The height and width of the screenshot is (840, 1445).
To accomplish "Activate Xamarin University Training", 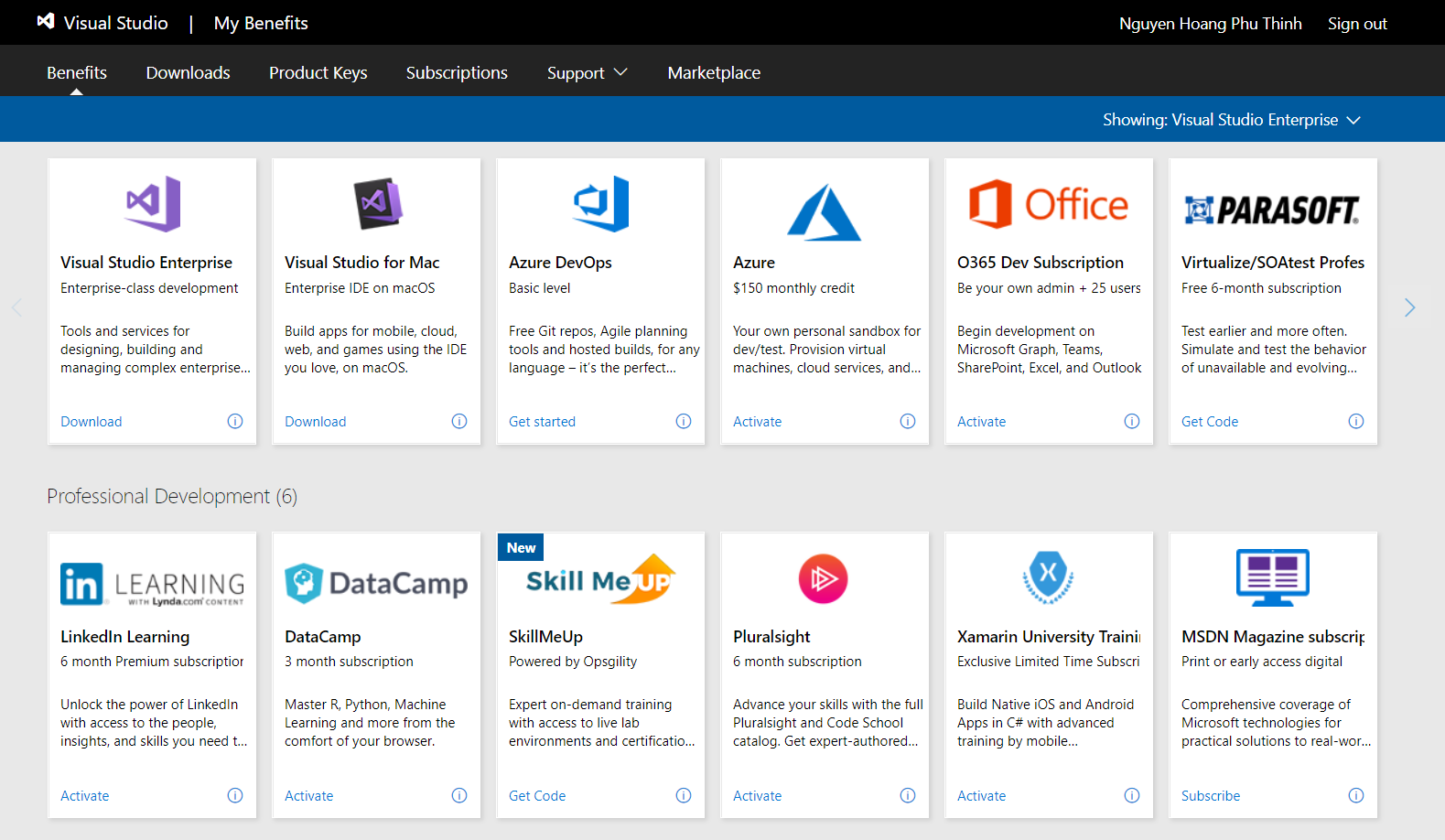I will point(982,796).
